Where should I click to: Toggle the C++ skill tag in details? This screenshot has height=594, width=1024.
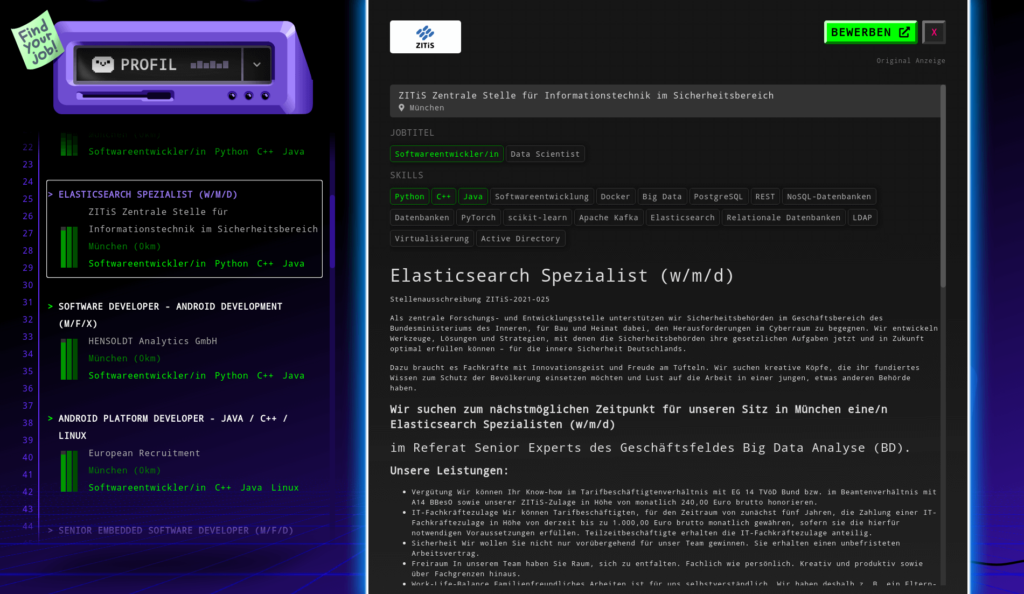point(443,196)
